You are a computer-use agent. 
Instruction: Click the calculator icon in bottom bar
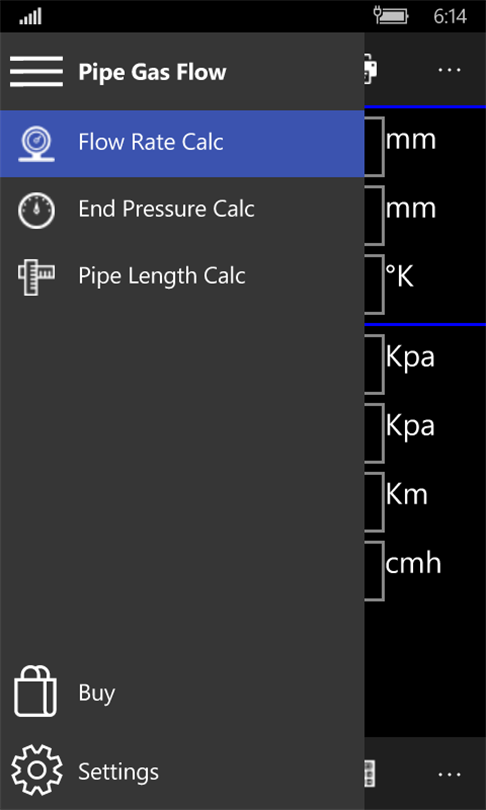pos(370,773)
